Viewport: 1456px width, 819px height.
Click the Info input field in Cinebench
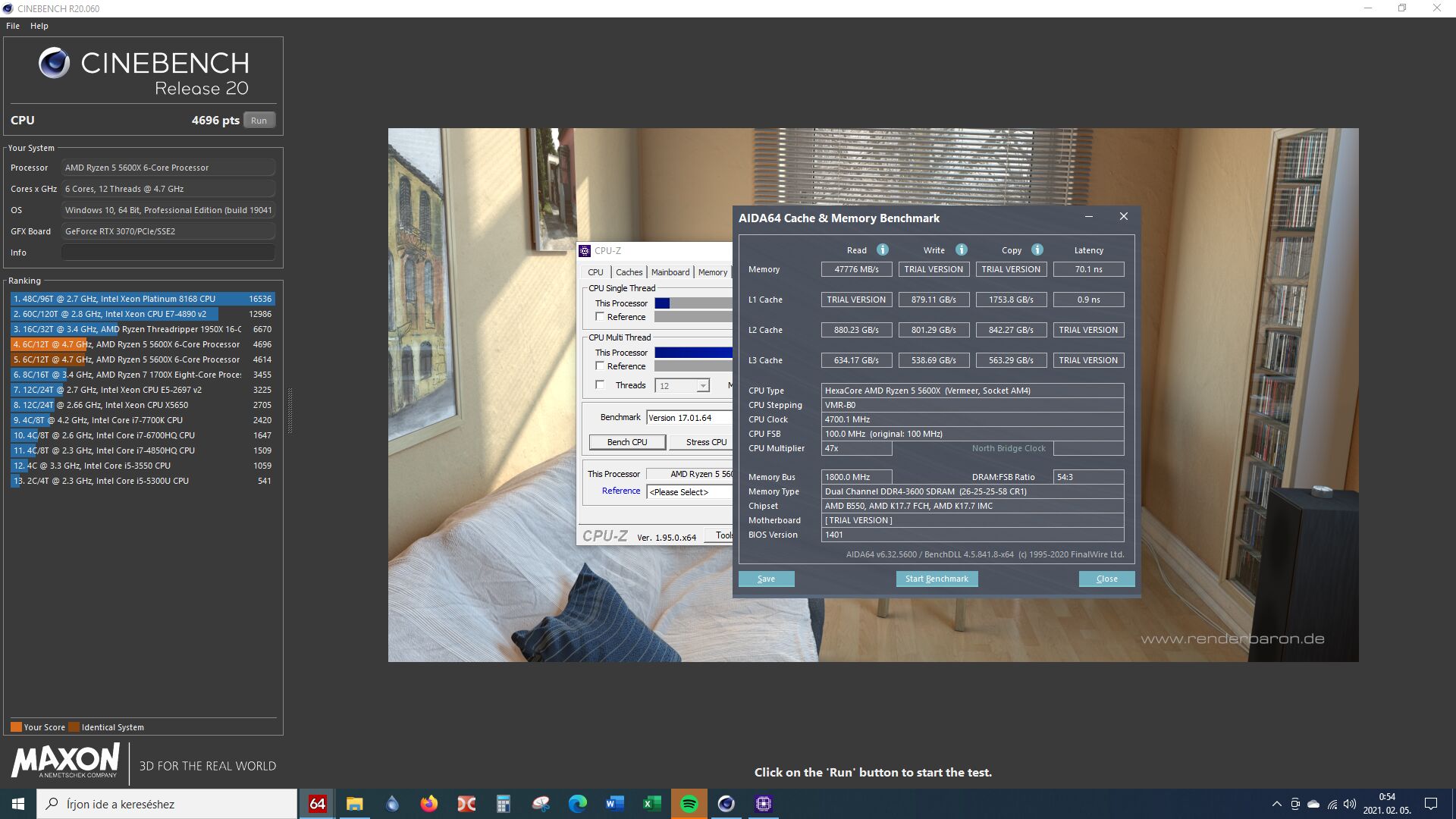168,253
